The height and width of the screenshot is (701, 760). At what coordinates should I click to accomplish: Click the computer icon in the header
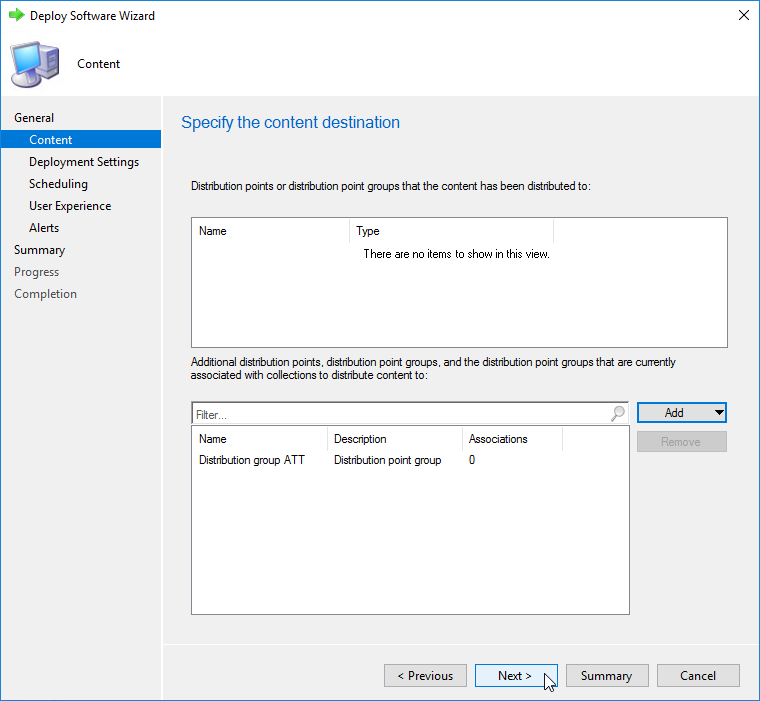[x=34, y=63]
